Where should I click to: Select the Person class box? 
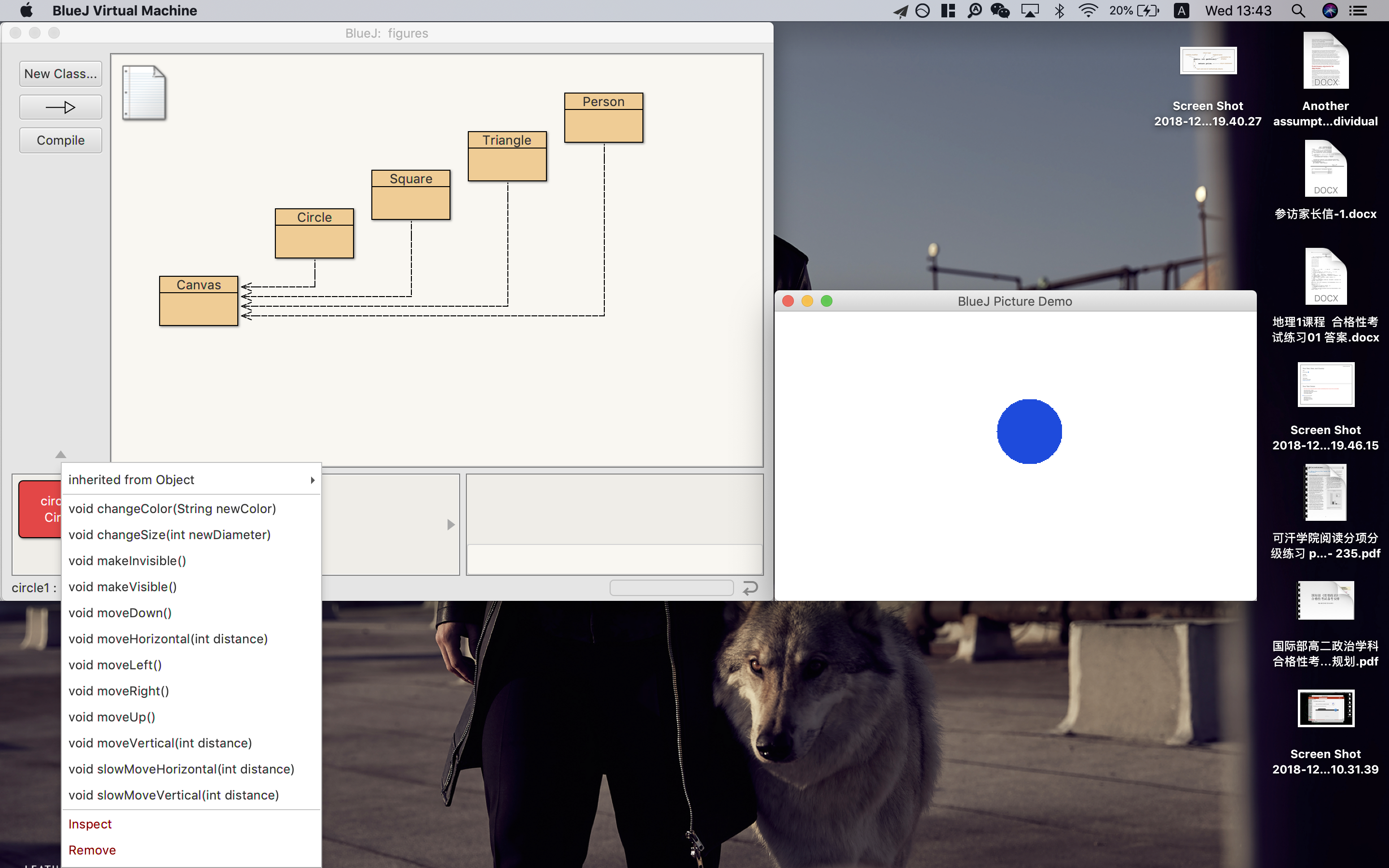(603, 117)
